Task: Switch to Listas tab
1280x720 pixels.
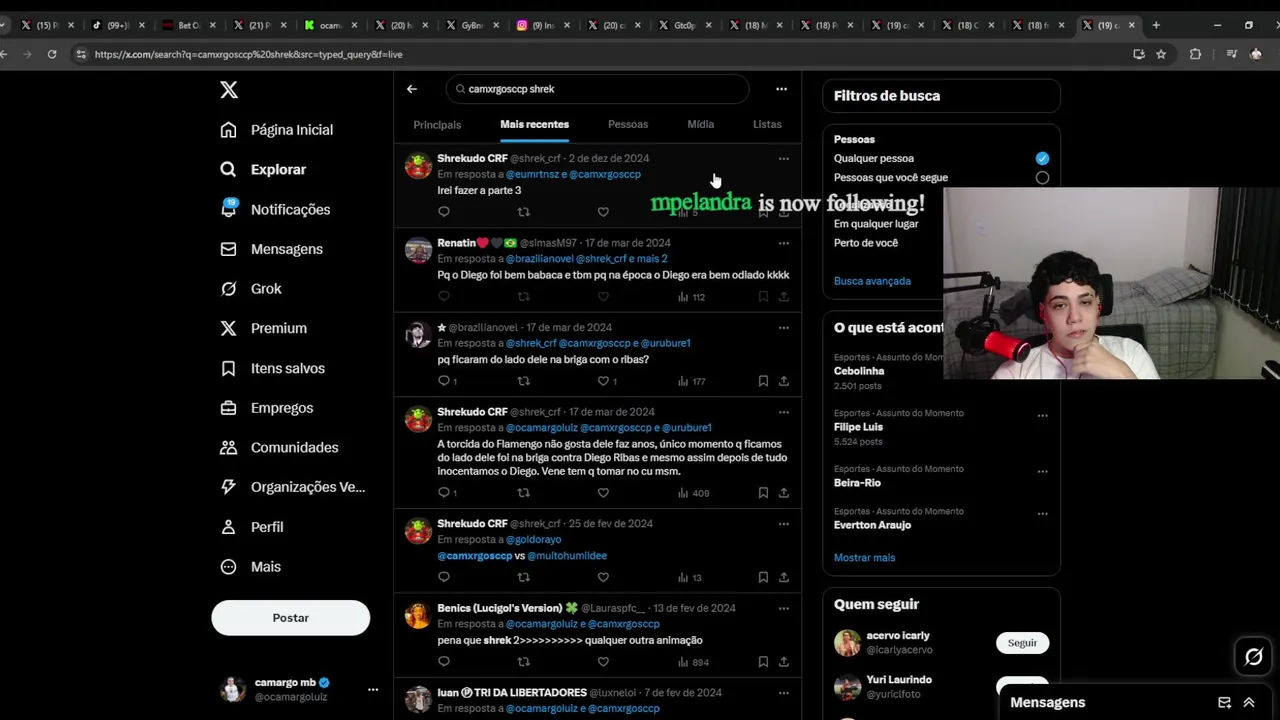Action: point(767,125)
